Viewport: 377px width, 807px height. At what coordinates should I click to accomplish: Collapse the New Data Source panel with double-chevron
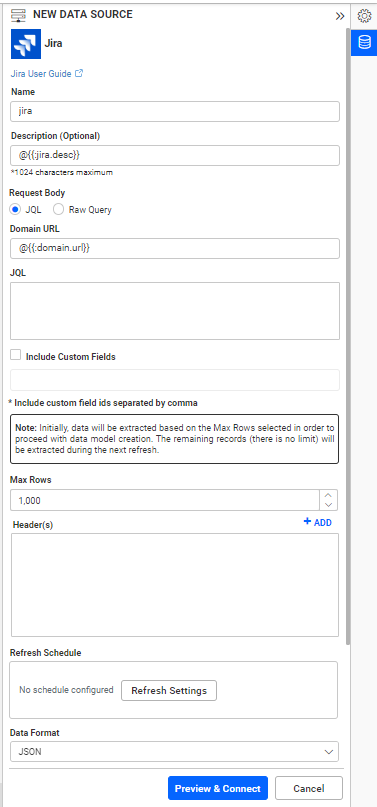(x=339, y=16)
